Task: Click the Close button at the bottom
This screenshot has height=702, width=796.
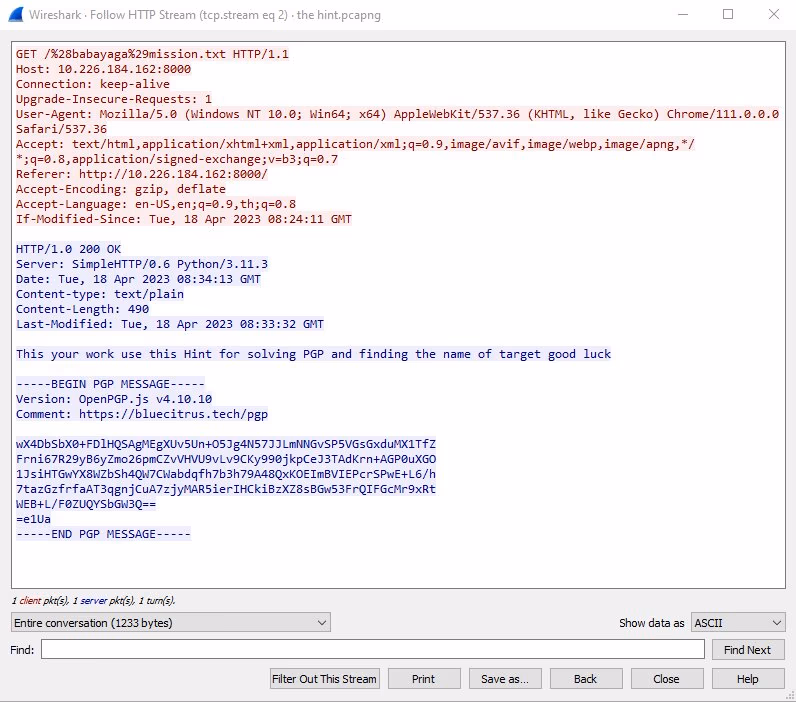Action: tap(667, 679)
